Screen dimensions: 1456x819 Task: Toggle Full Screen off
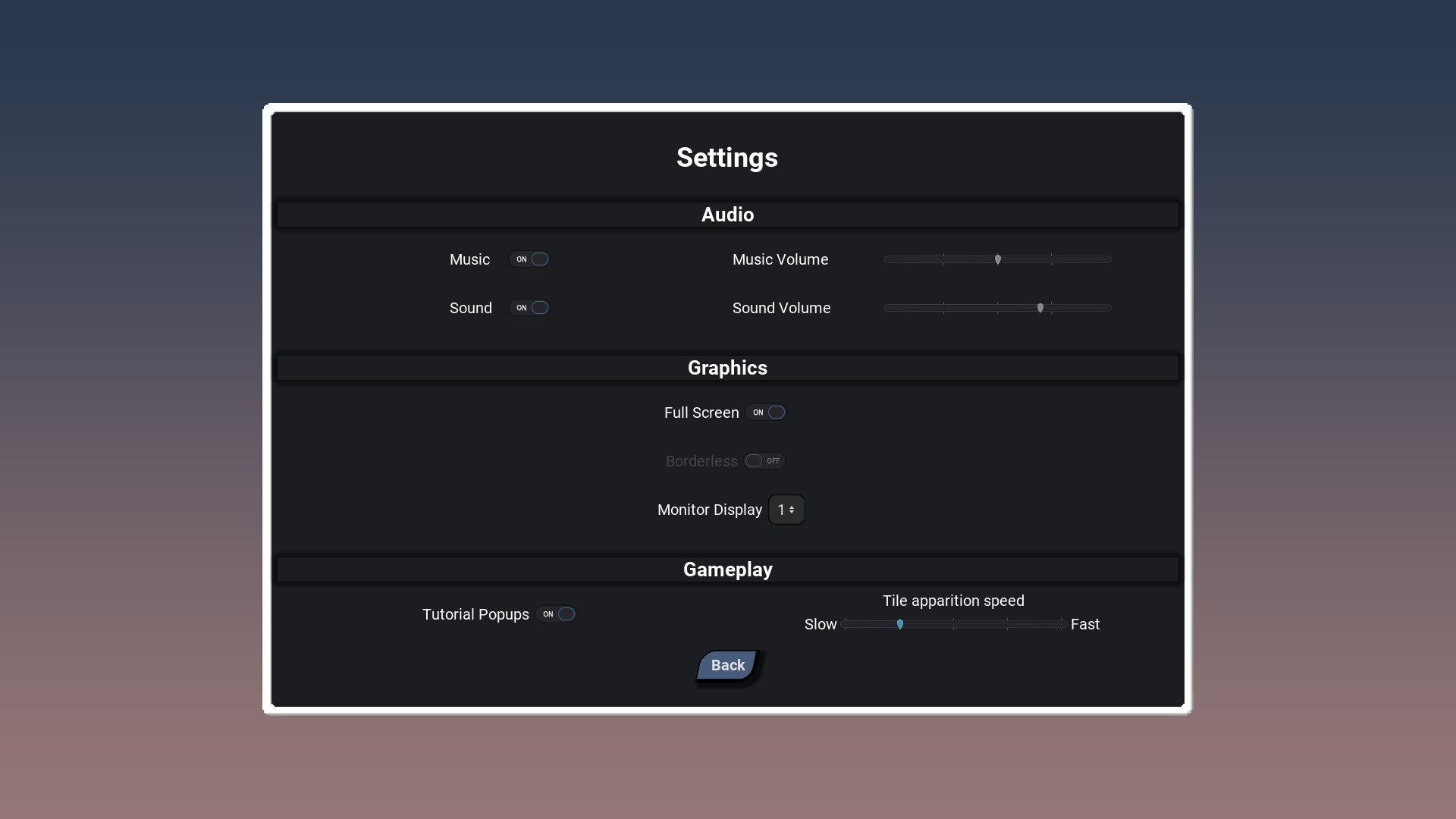point(766,412)
